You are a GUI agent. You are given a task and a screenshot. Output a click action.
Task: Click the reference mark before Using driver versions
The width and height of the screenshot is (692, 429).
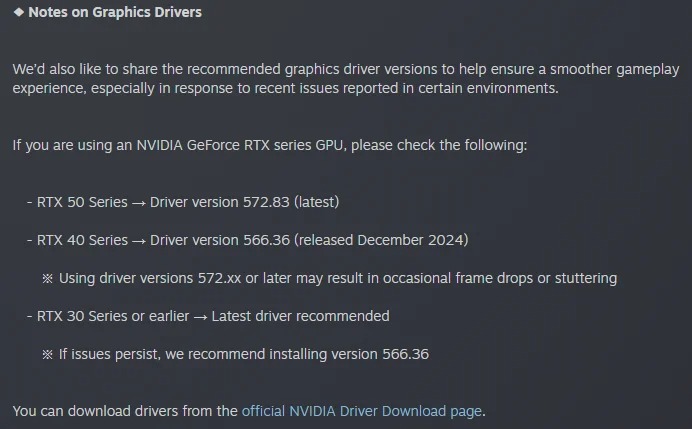point(47,278)
